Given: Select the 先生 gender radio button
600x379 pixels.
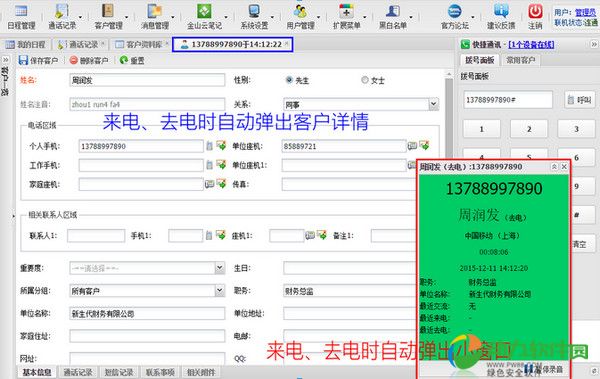Looking at the screenshot, I should tap(289, 80).
